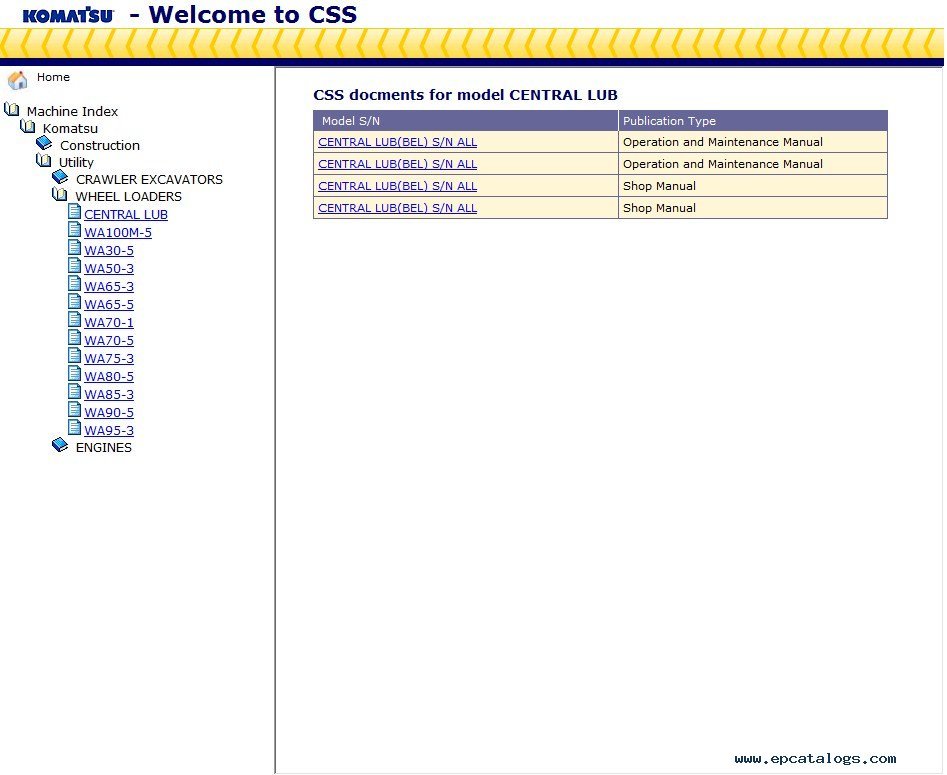Screen dimensions: 947x775
Task: Select WHEEL LOADERS tree label
Action: coord(128,196)
